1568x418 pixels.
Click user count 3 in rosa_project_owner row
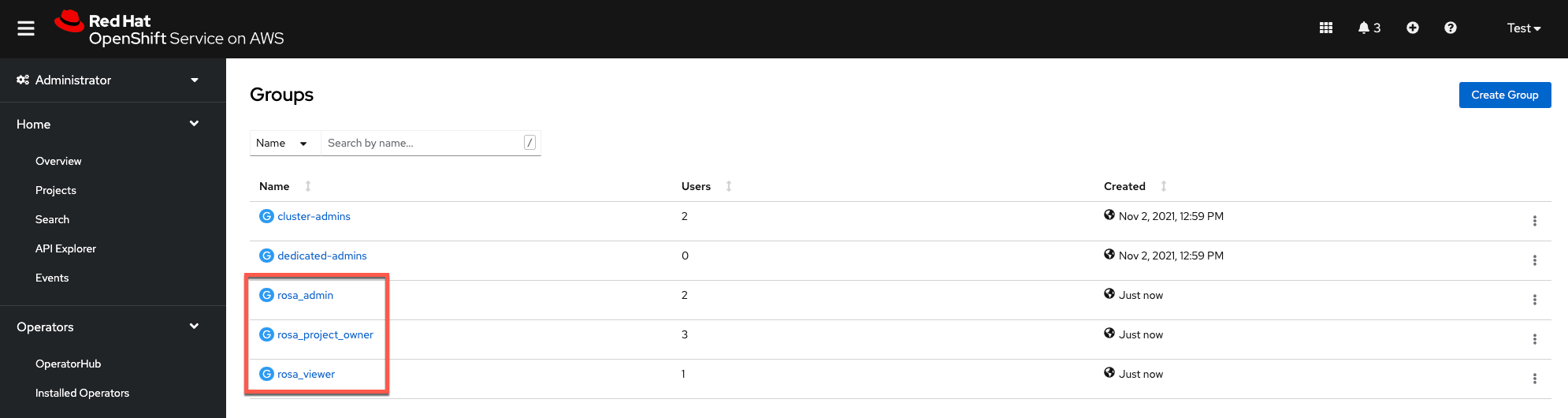(x=685, y=334)
